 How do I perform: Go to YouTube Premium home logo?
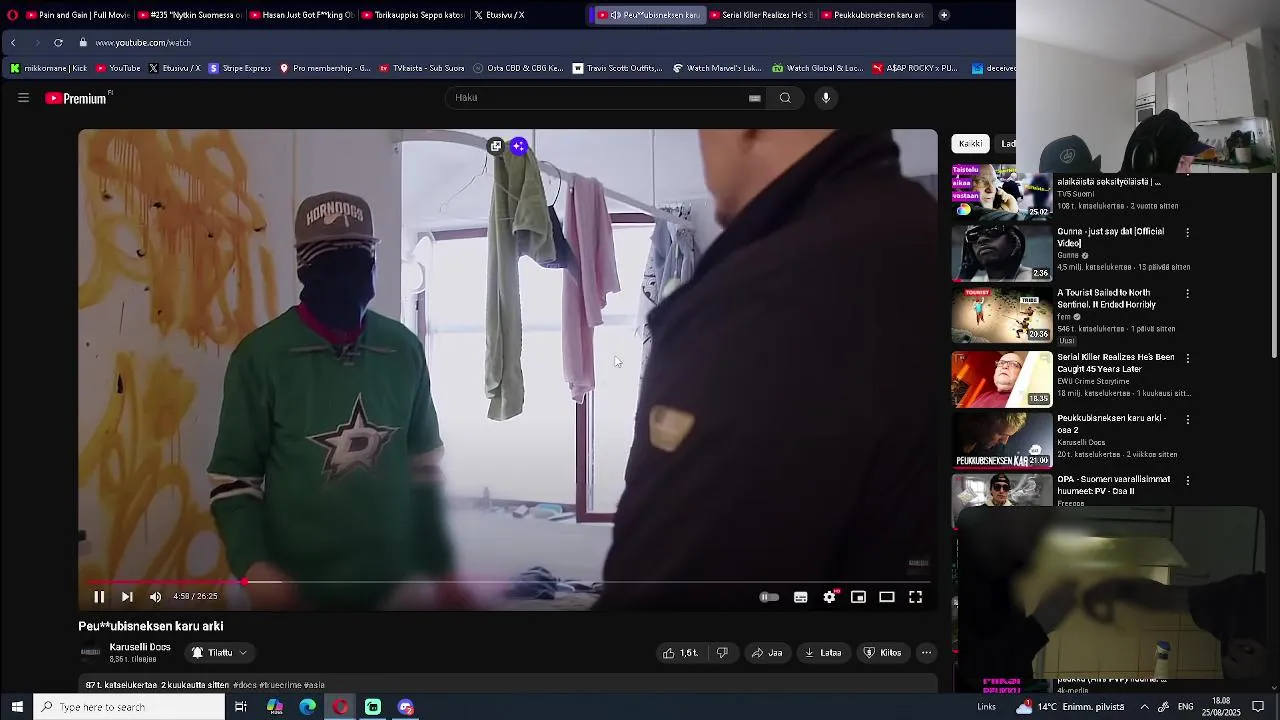[x=78, y=98]
